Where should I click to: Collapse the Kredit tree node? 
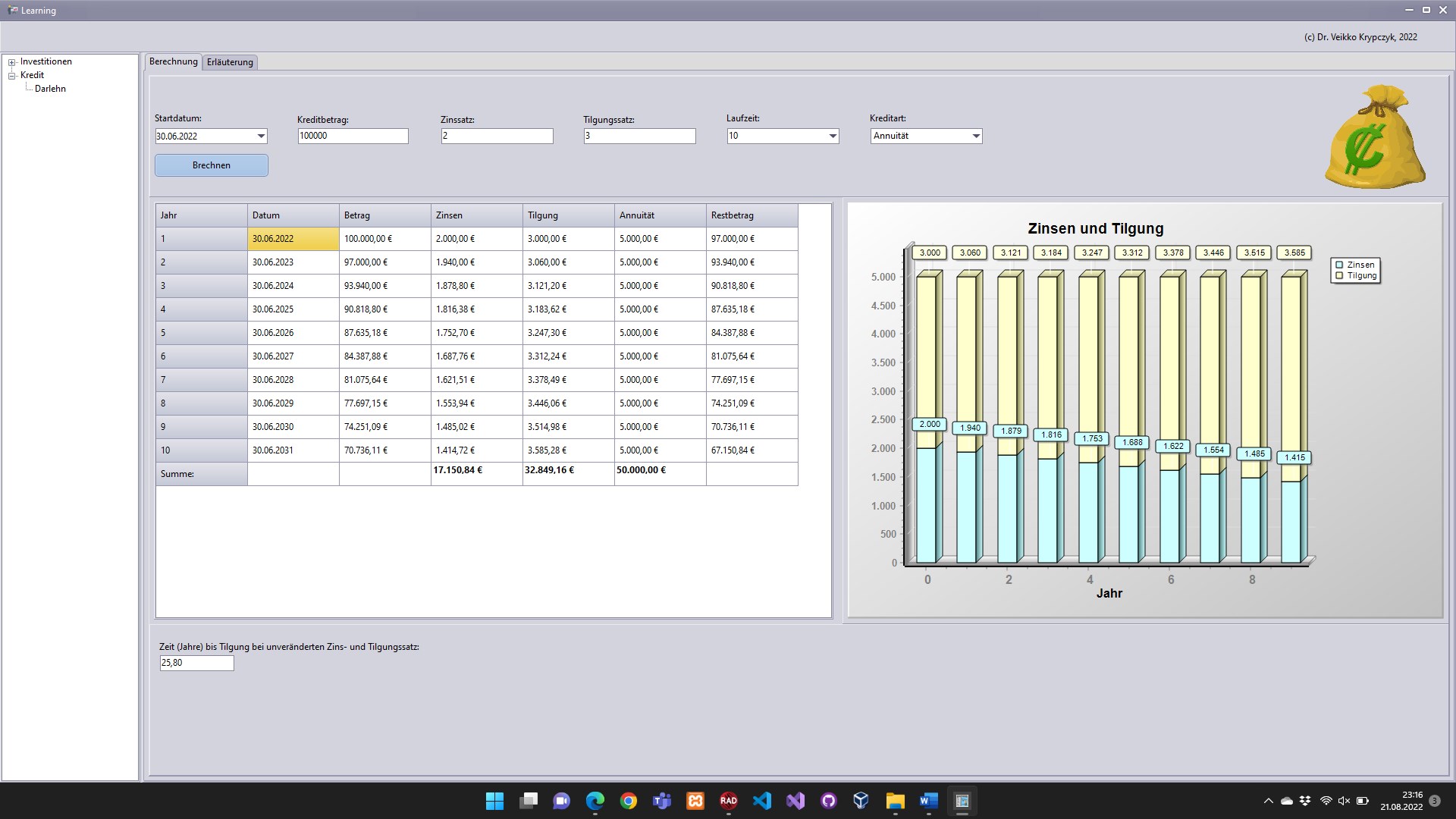[12, 76]
